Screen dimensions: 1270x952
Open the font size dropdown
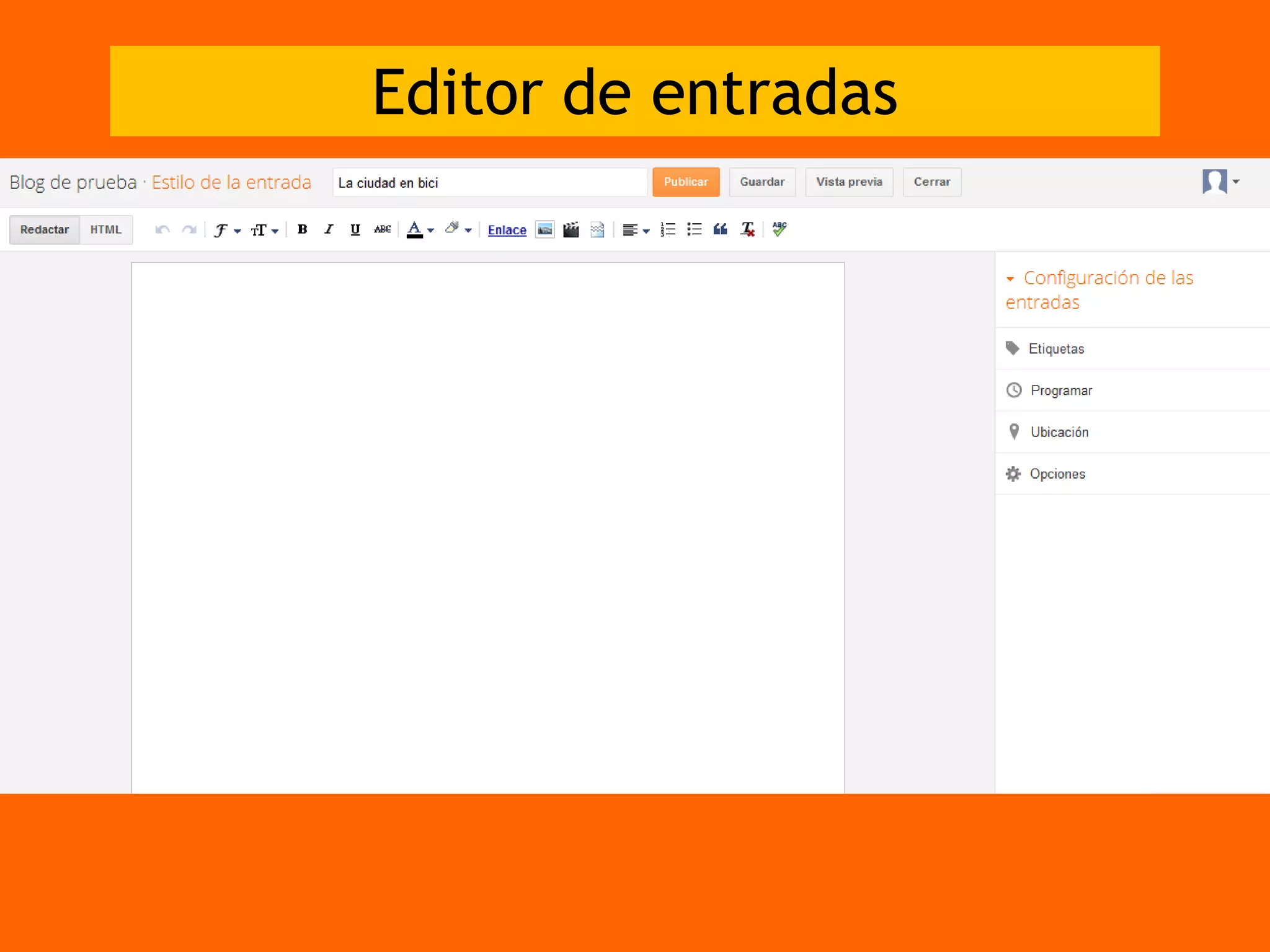[265, 230]
